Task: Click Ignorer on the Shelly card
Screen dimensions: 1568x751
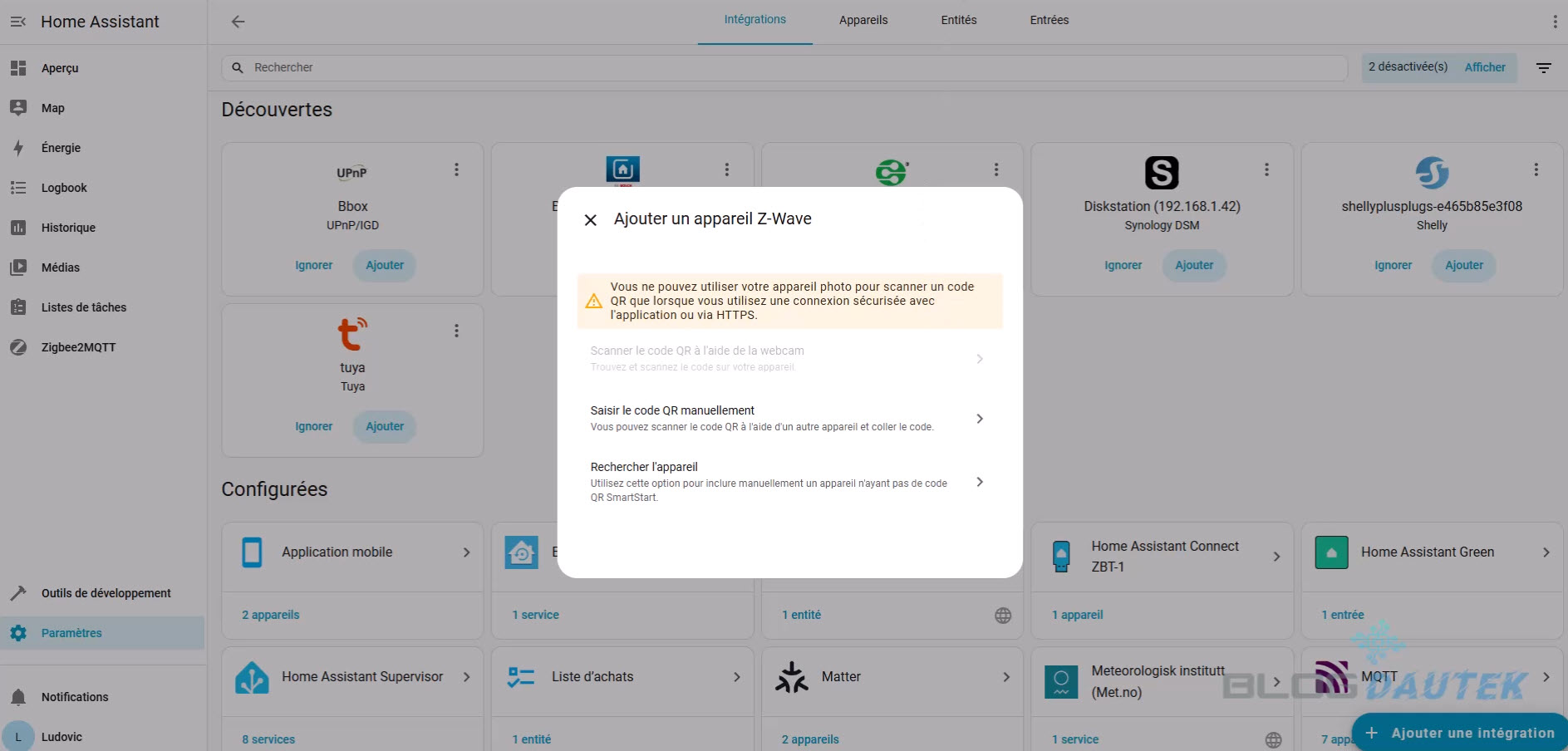Action: tap(1393, 265)
